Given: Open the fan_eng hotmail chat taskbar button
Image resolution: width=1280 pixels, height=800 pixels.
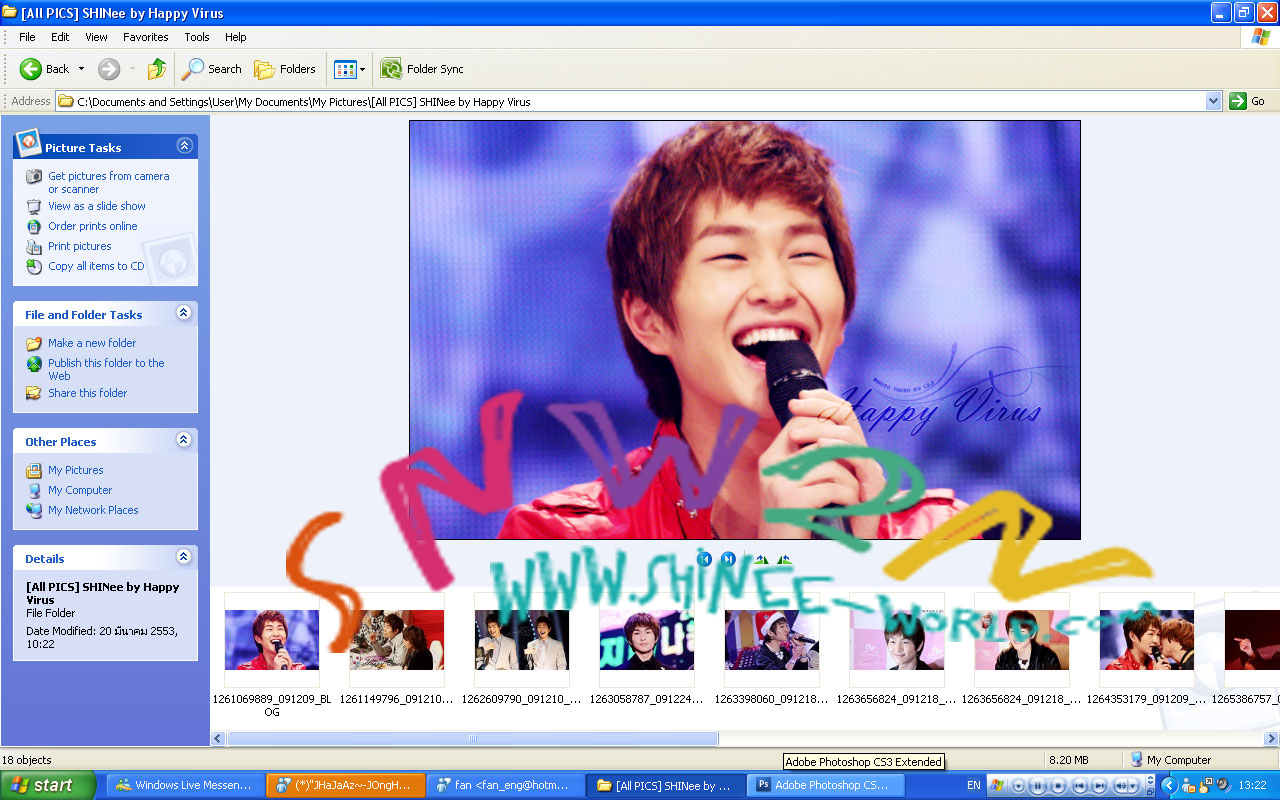Looking at the screenshot, I should (505, 785).
